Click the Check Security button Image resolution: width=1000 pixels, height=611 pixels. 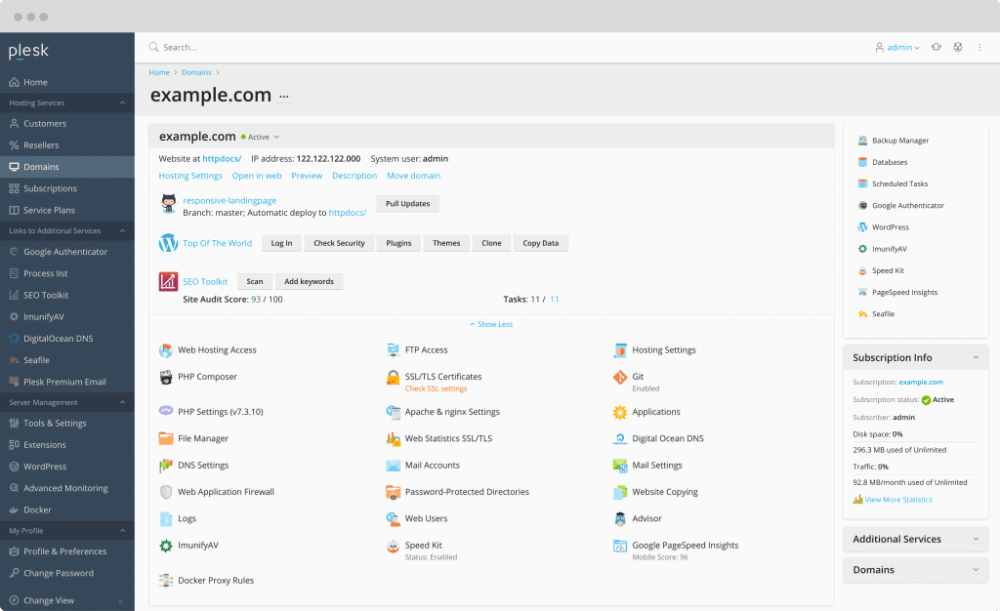click(339, 243)
